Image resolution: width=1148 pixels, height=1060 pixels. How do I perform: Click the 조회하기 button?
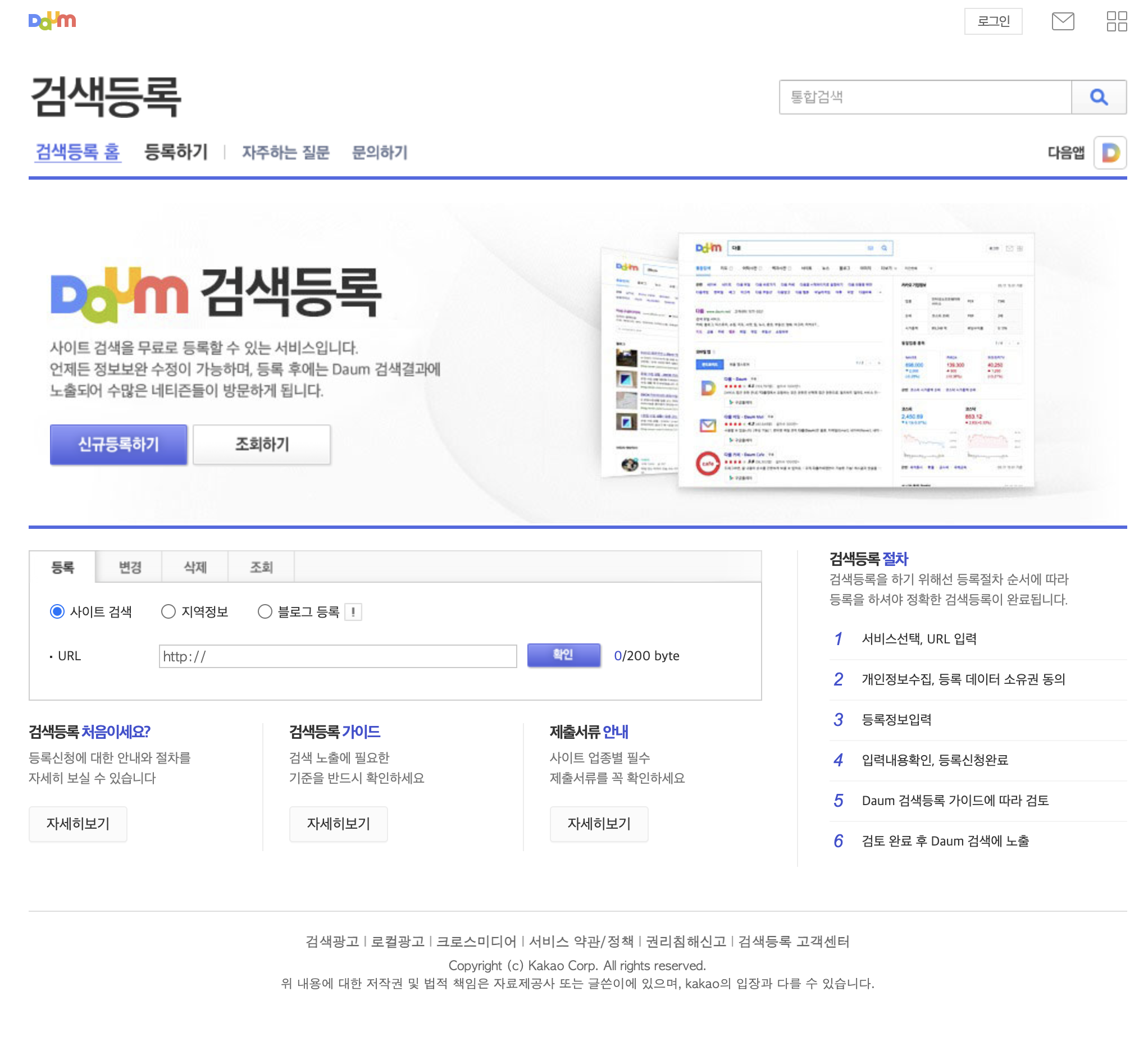[262, 444]
